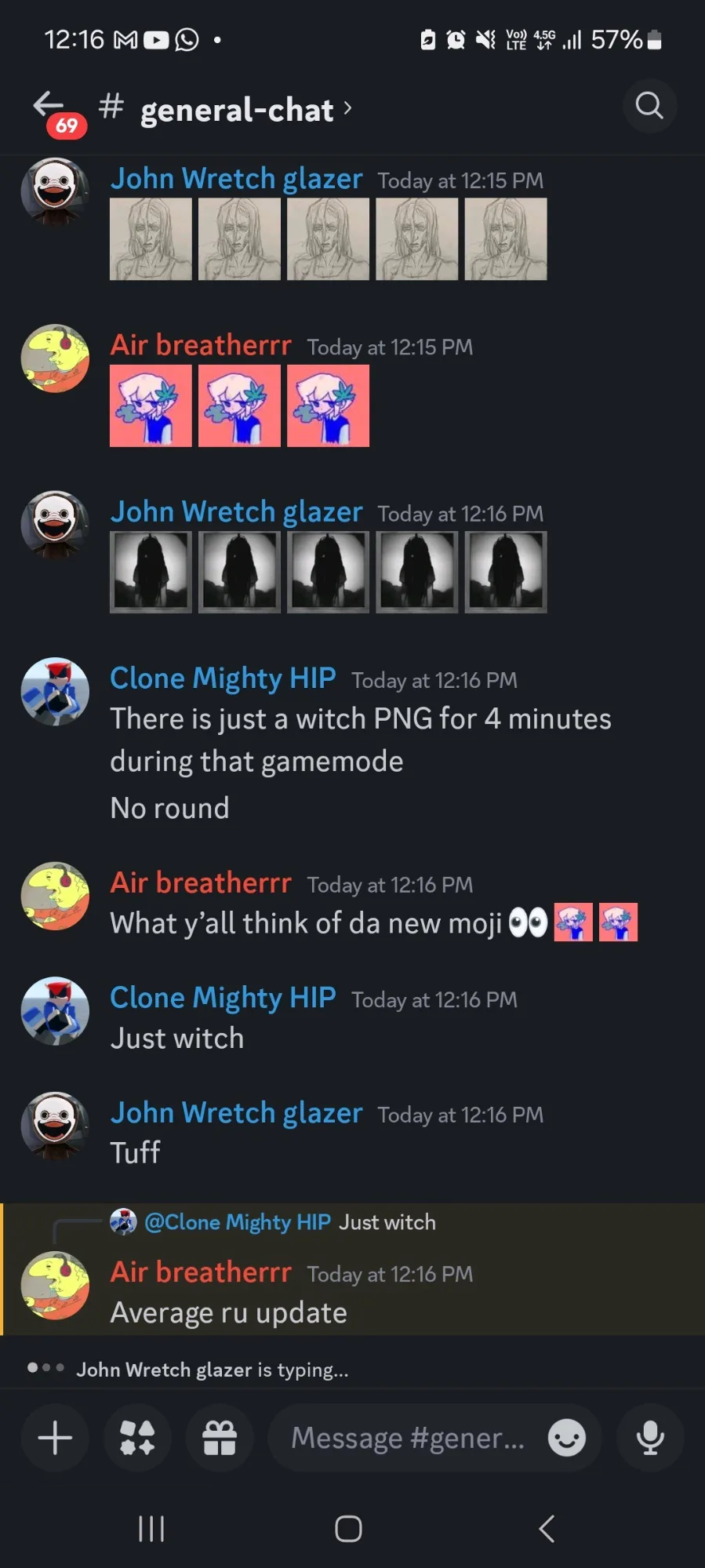Open the apps launcher icon
705x1568 pixels.
tap(137, 1438)
